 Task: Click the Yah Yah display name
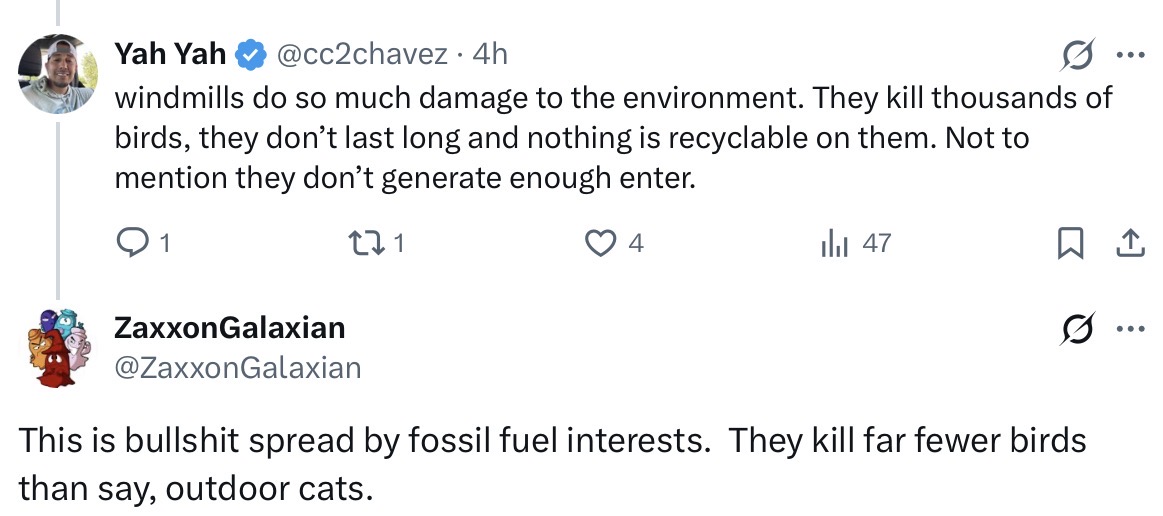tap(170, 54)
